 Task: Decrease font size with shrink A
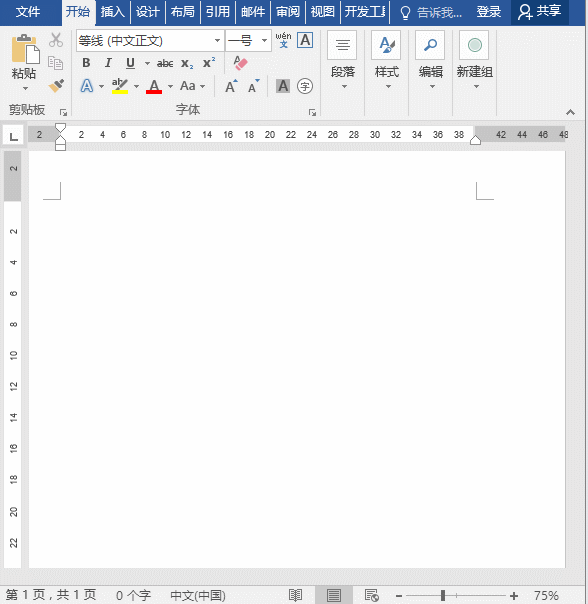(x=253, y=86)
